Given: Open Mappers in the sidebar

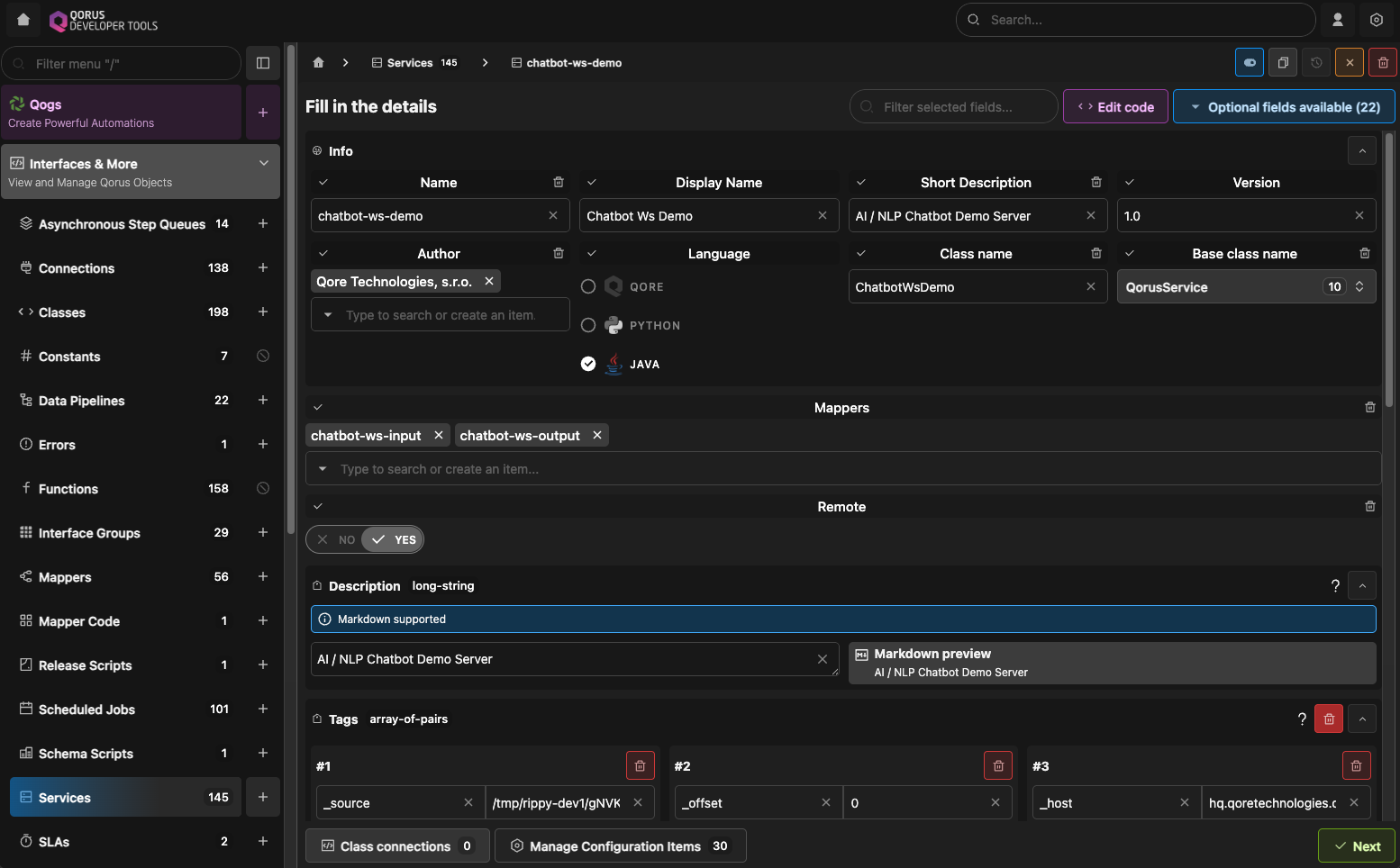Looking at the screenshot, I should click(65, 577).
